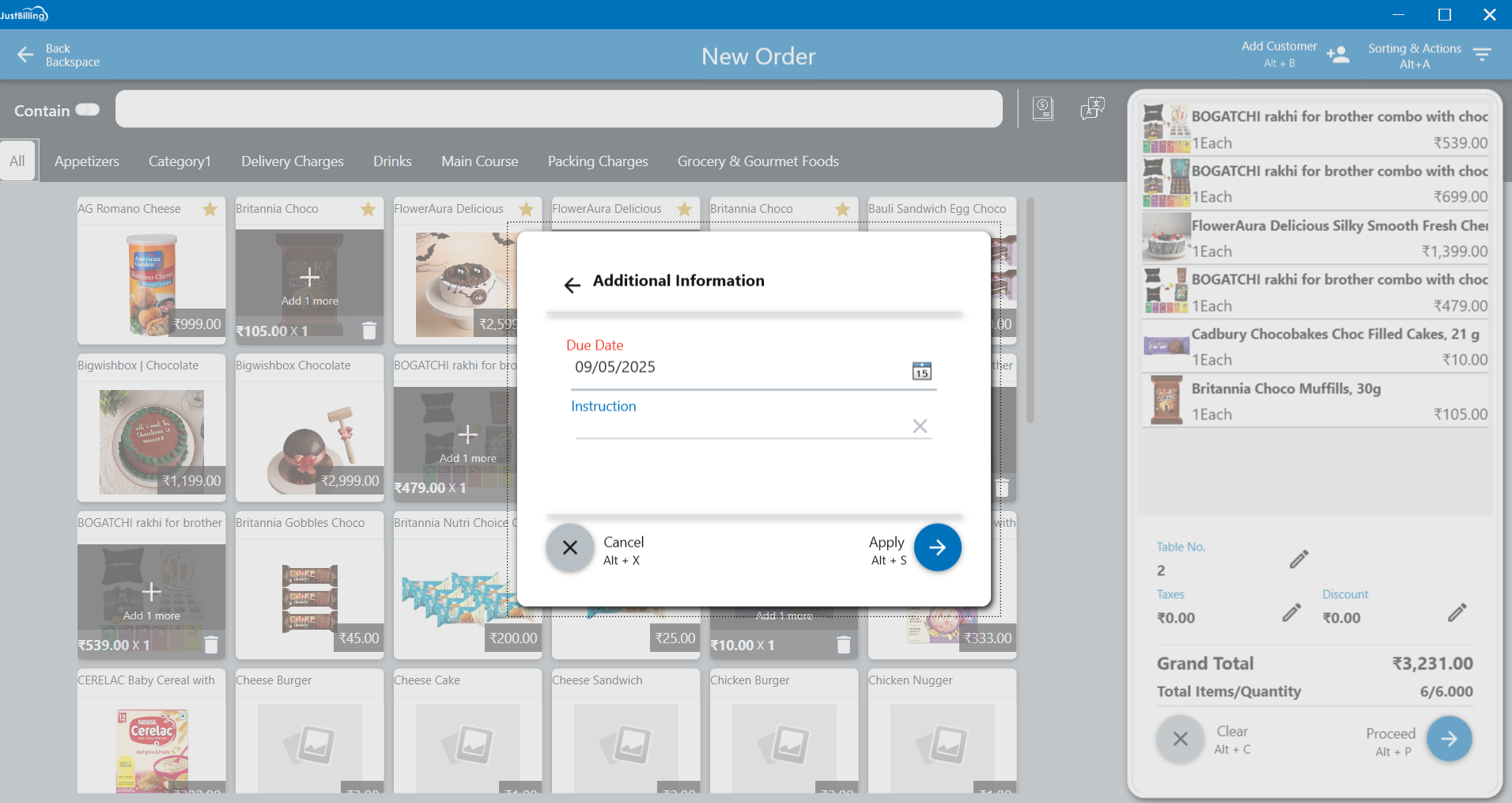Screen dimensions: 1512x803
Task: Switch to Grocery & Gourmet Foods tab
Action: click(758, 161)
